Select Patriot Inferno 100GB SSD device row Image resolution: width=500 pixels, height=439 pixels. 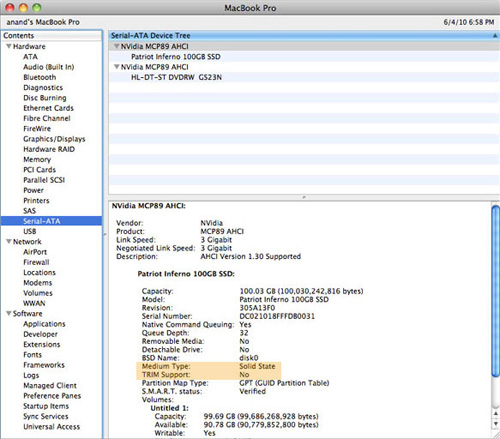(x=304, y=57)
